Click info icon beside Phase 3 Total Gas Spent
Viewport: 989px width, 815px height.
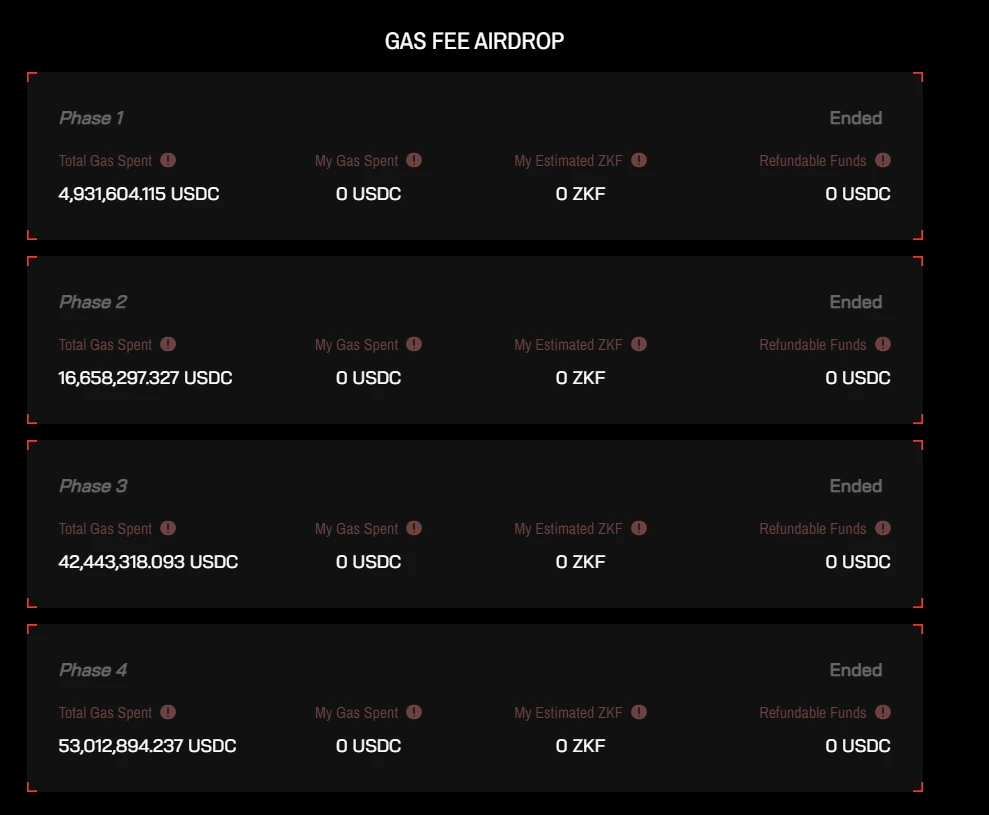pos(168,528)
